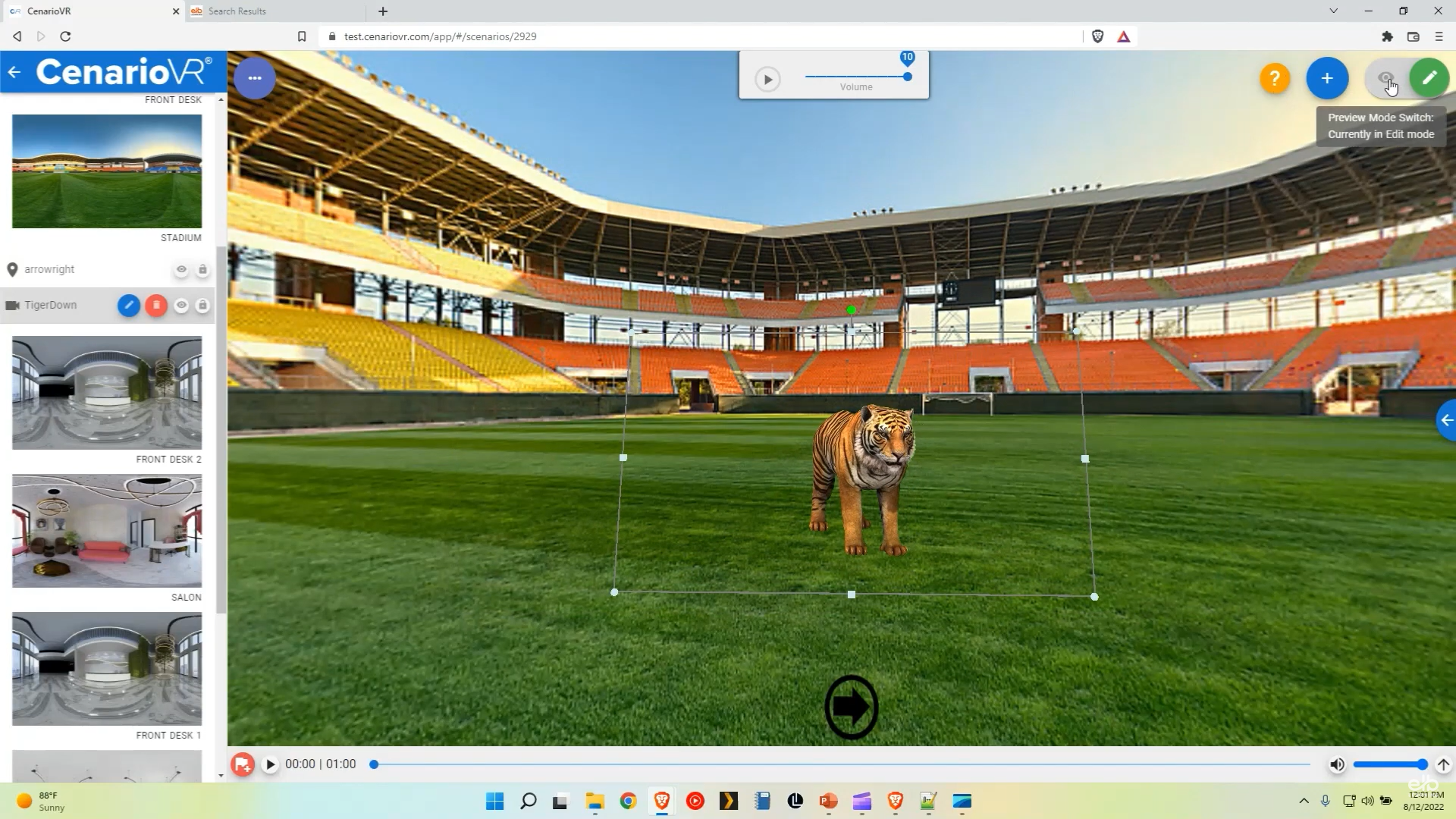Open the browser tab list chevron

1333,11
